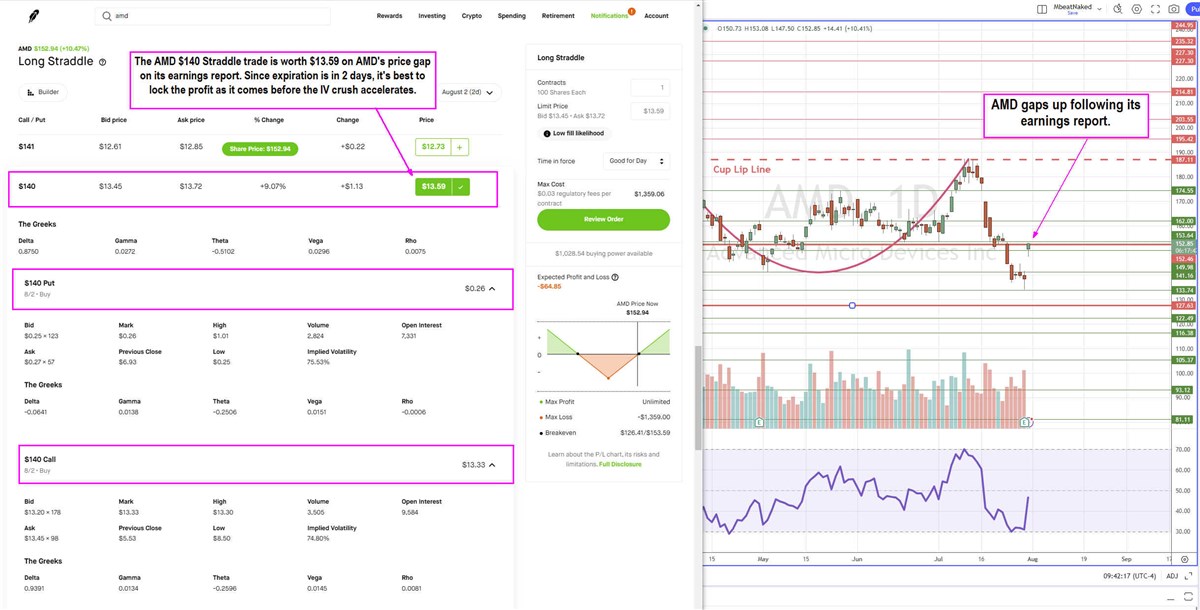Image resolution: width=1200 pixels, height=610 pixels.
Task: Click the search magnifier icon
Action: tap(108, 16)
